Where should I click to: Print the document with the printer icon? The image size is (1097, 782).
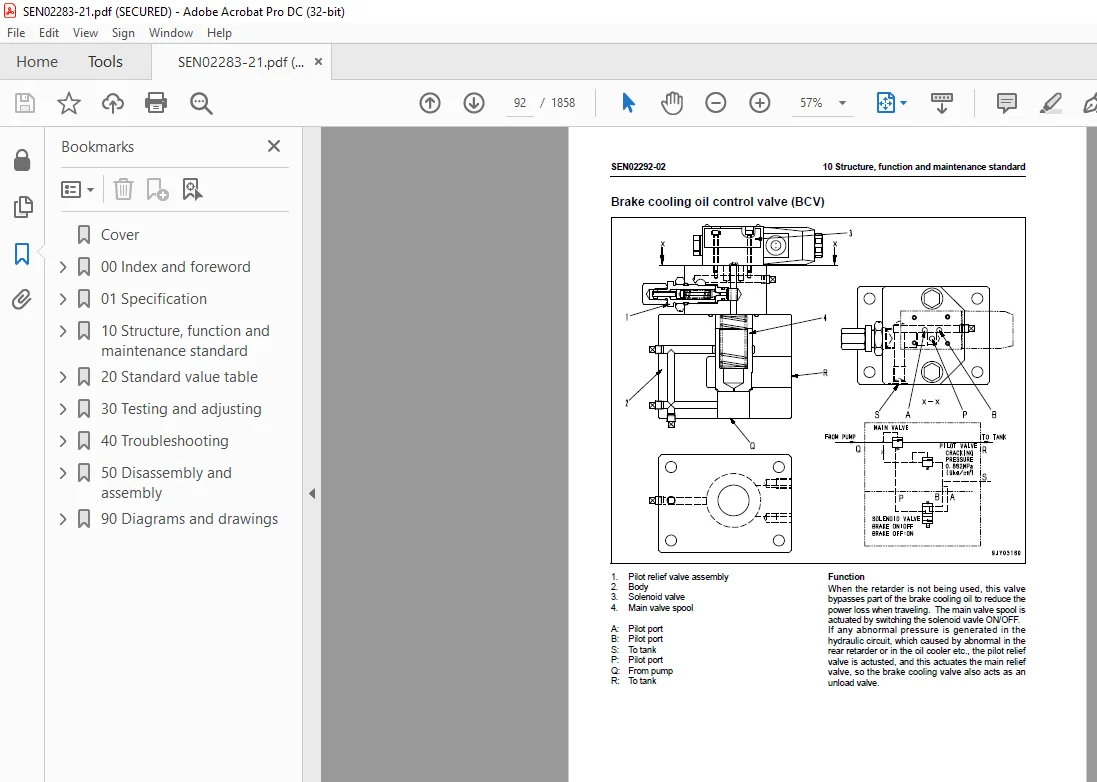(156, 104)
